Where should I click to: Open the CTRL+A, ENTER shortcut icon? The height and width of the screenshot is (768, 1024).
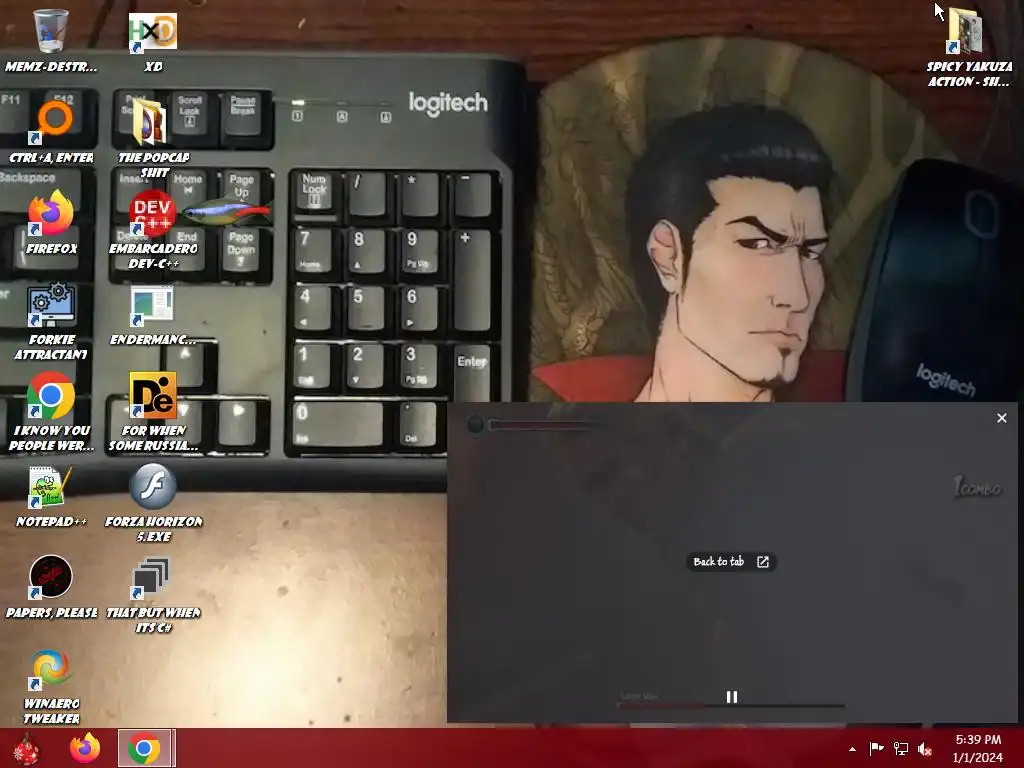tap(50, 121)
